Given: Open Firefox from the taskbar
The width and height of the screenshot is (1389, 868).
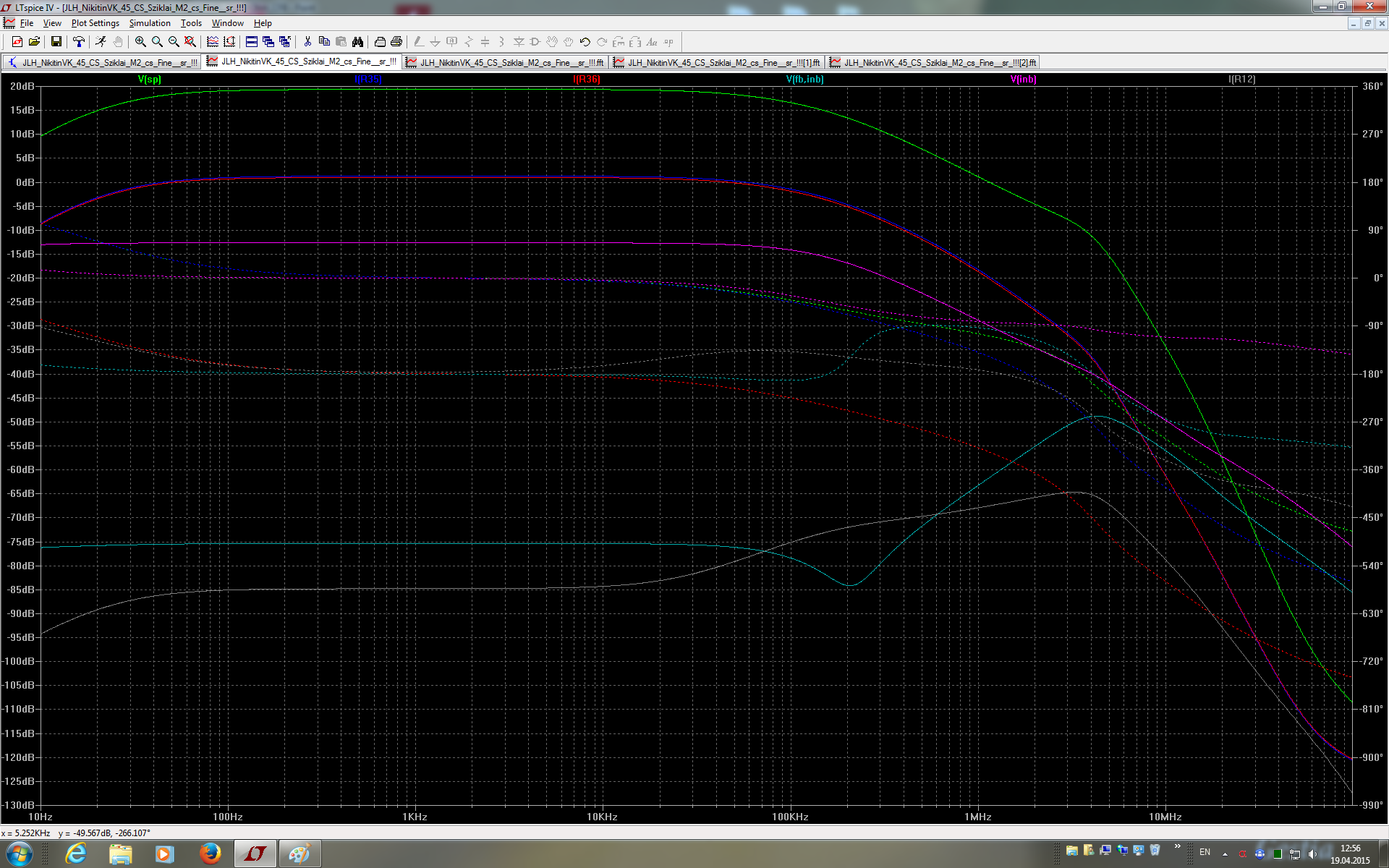Looking at the screenshot, I should 210,854.
